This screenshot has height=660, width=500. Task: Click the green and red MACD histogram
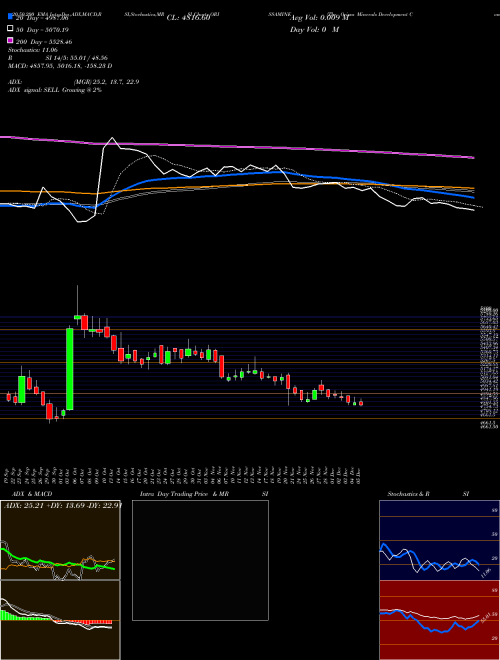56,618
